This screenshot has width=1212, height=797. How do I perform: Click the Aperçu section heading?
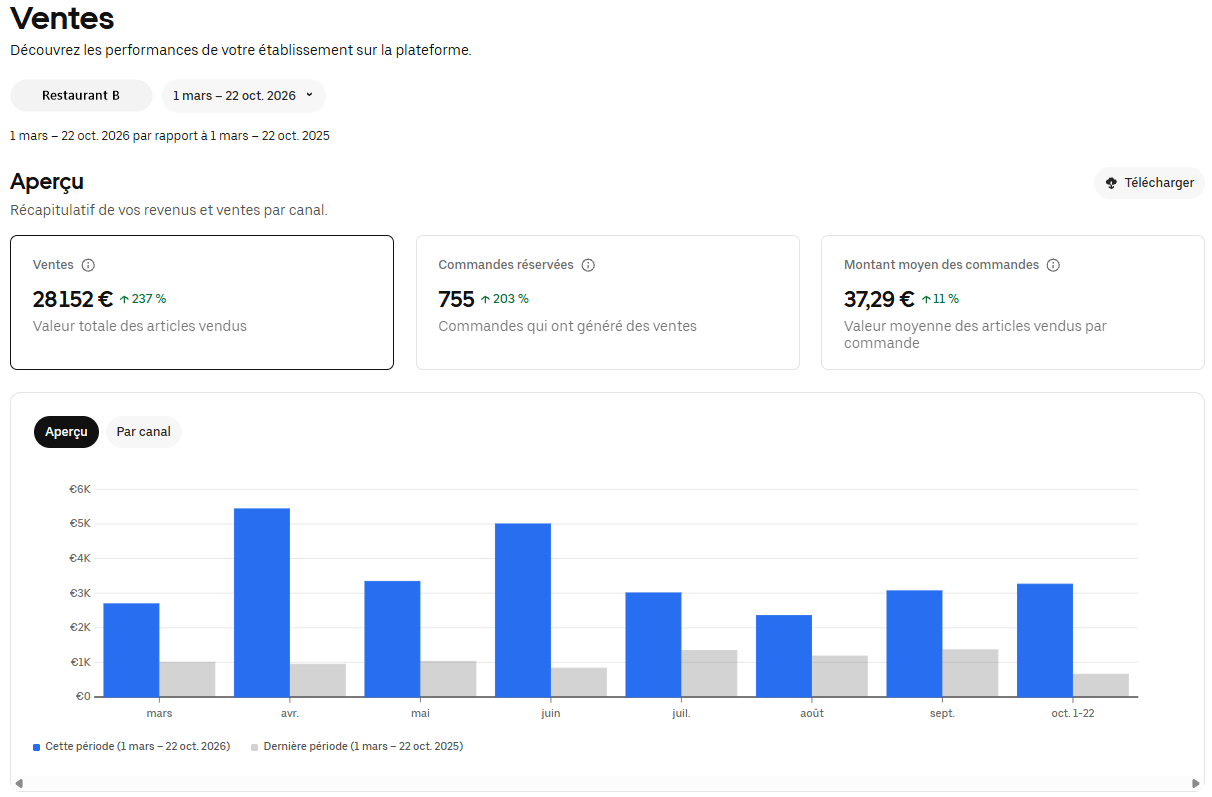point(47,182)
